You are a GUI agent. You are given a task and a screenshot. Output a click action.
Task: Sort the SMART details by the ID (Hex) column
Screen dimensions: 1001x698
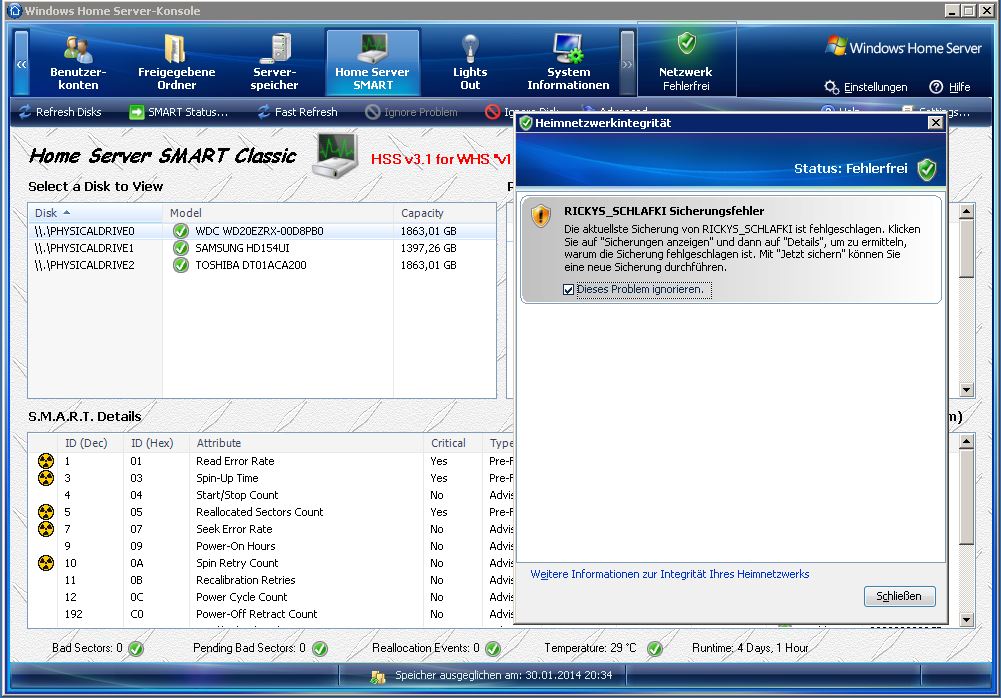pos(156,443)
